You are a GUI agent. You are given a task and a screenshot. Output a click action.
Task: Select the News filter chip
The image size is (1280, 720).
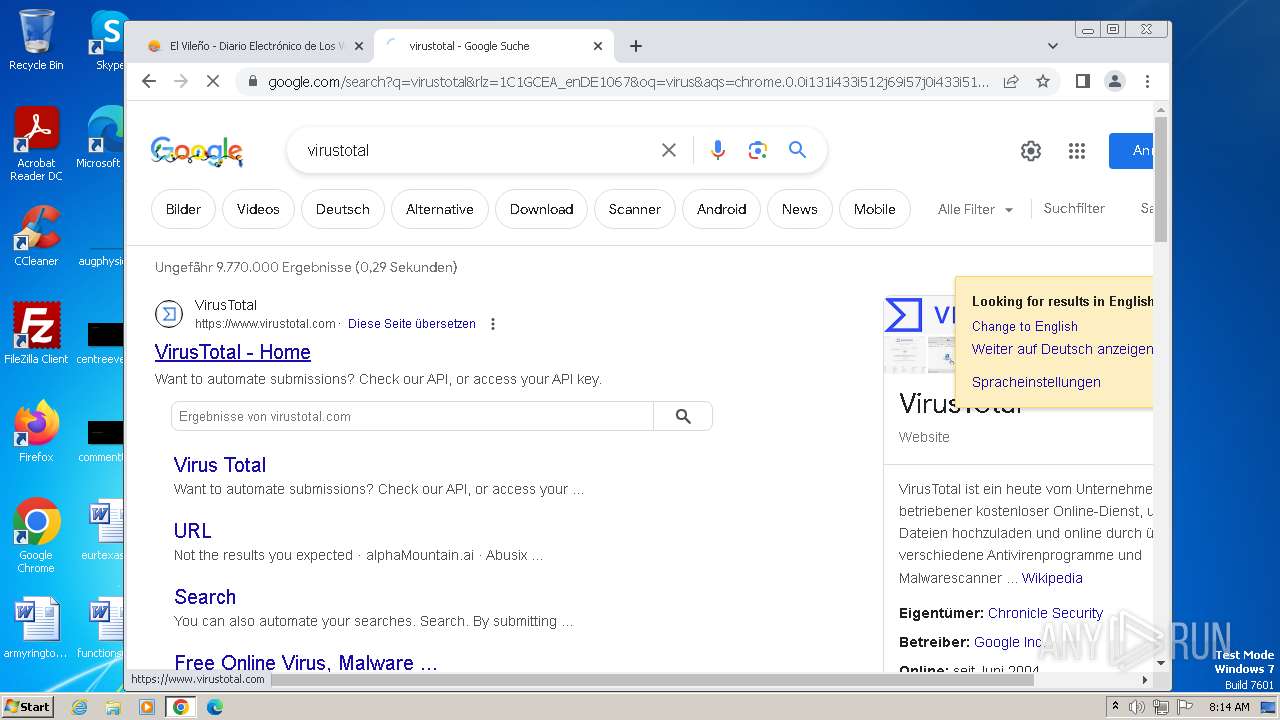(x=800, y=209)
